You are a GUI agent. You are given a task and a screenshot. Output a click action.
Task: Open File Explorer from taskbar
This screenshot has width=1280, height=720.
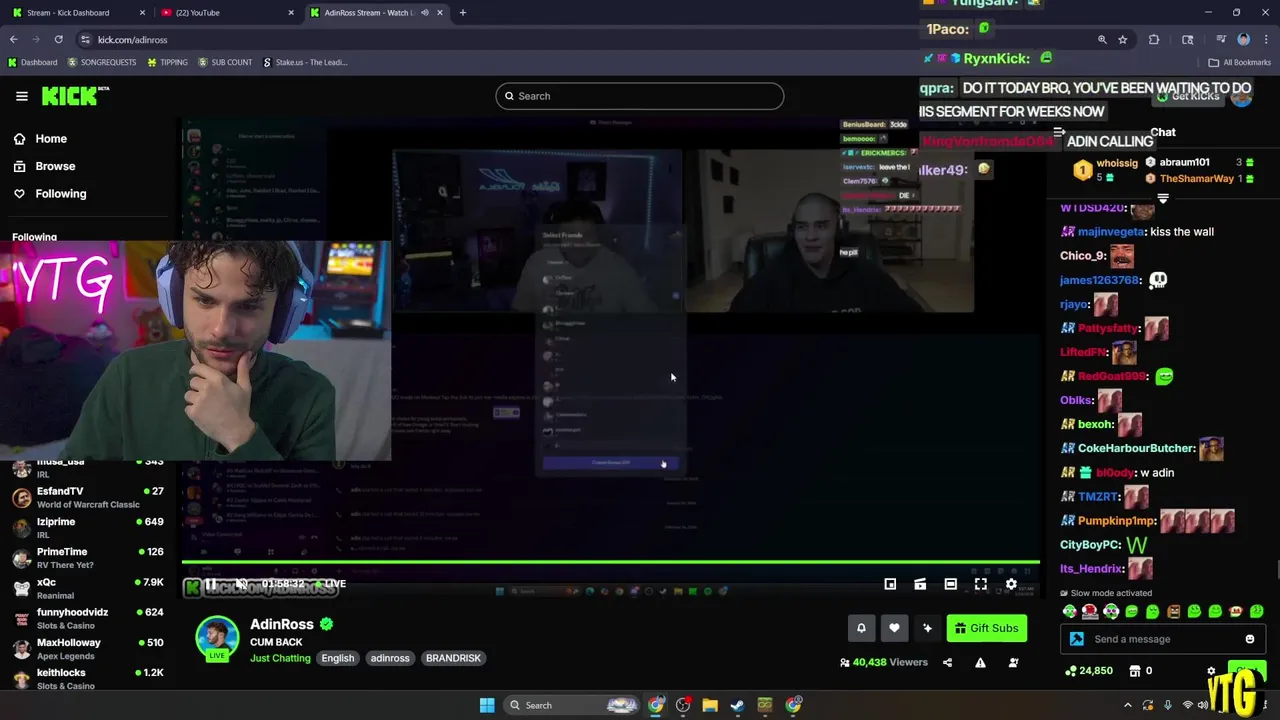[710, 705]
